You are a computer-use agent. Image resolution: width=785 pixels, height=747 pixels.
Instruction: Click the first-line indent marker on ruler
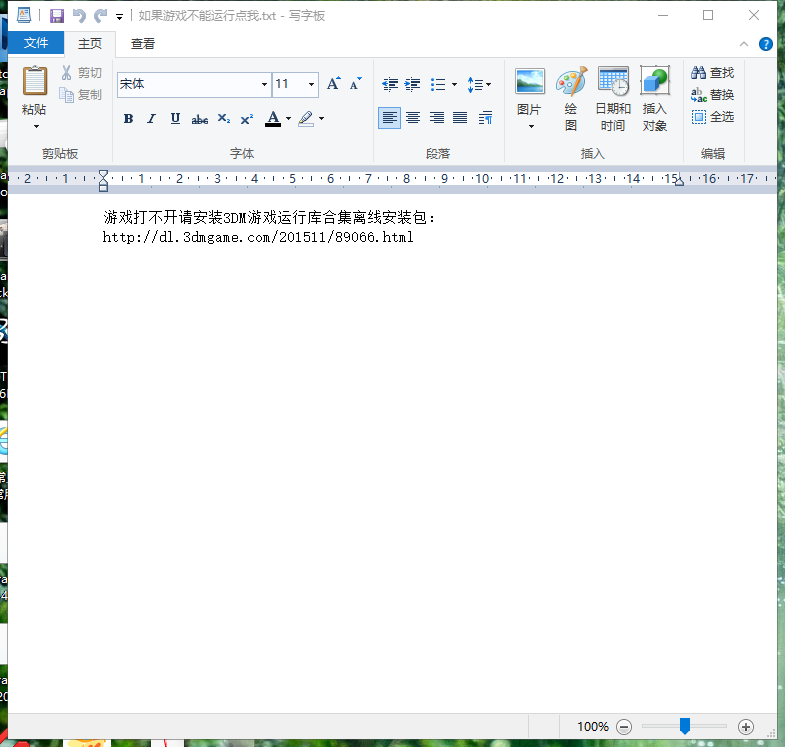point(103,174)
